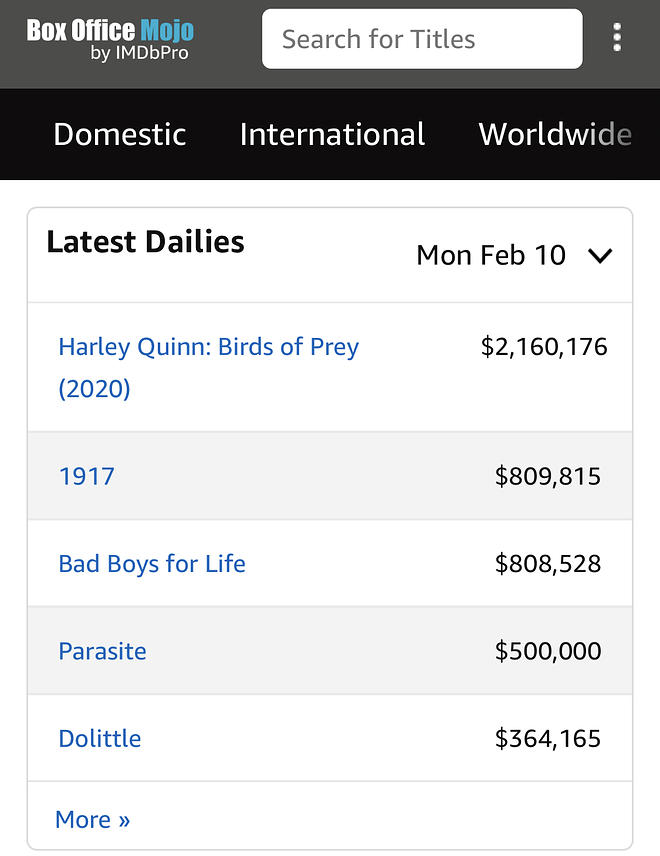The image size is (660, 856).
Task: Open the 1917 movie link
Action: click(x=87, y=476)
